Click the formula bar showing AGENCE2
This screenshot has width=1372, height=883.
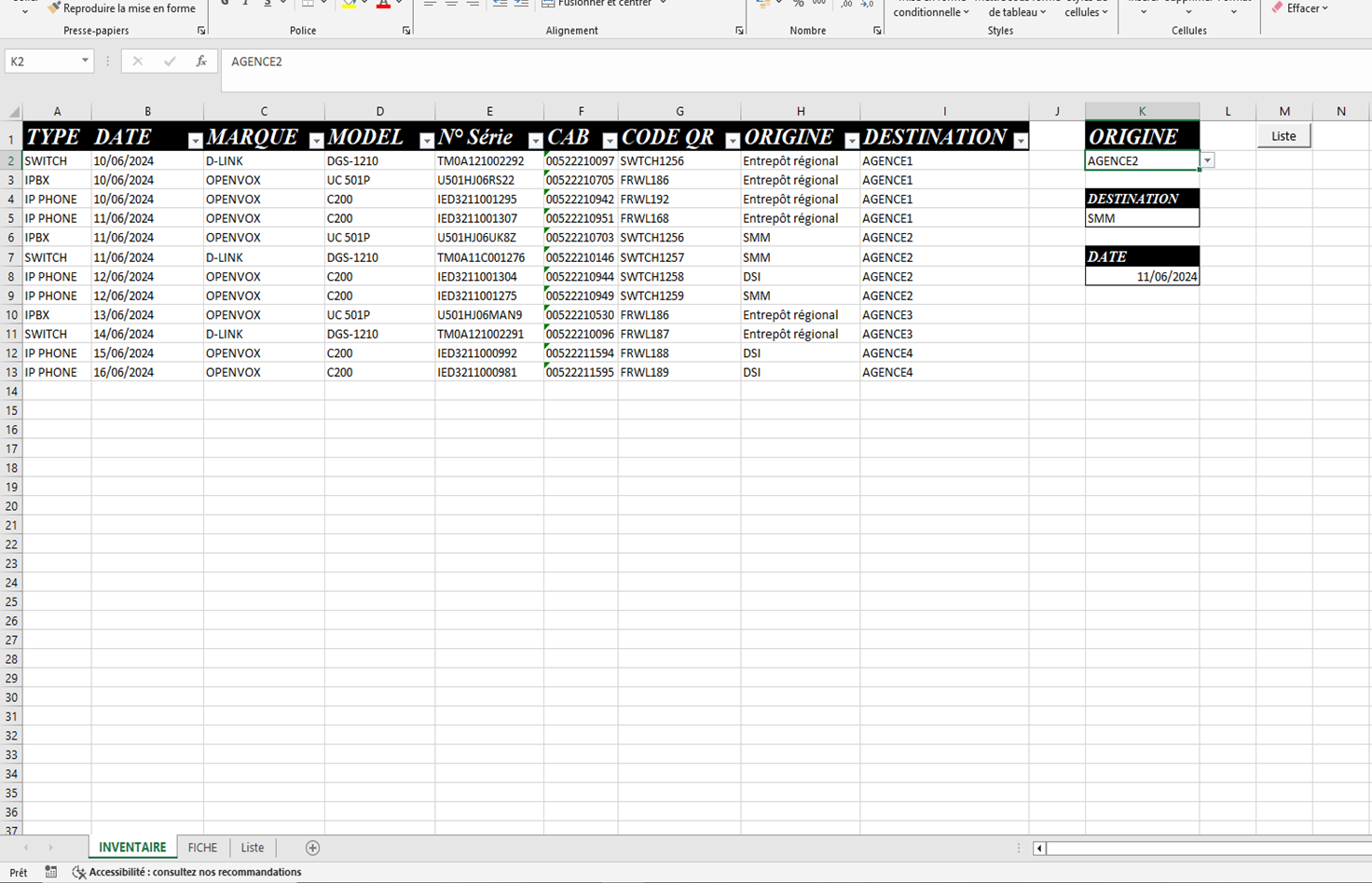pos(746,62)
